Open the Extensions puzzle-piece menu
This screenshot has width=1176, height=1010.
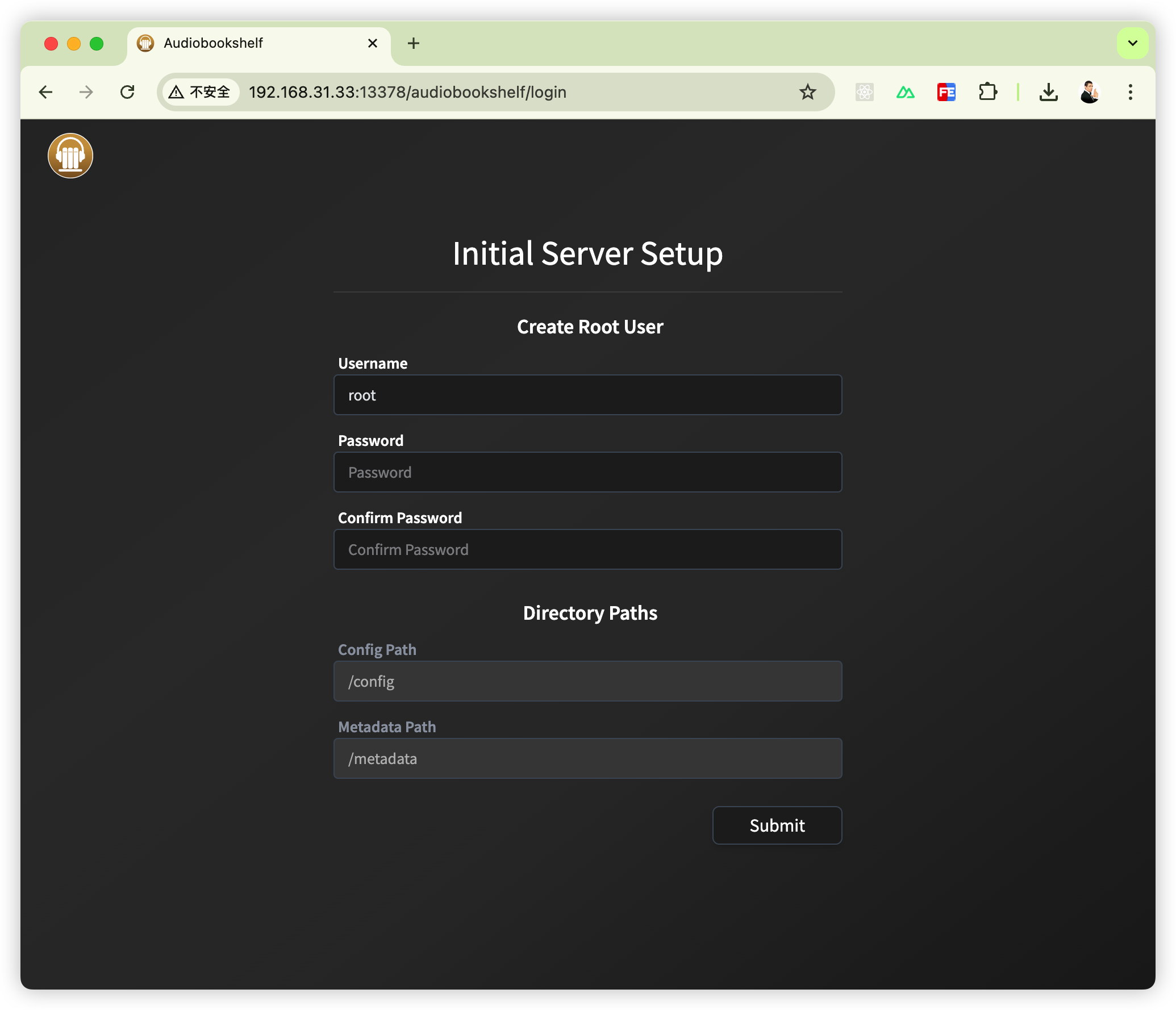[988, 92]
